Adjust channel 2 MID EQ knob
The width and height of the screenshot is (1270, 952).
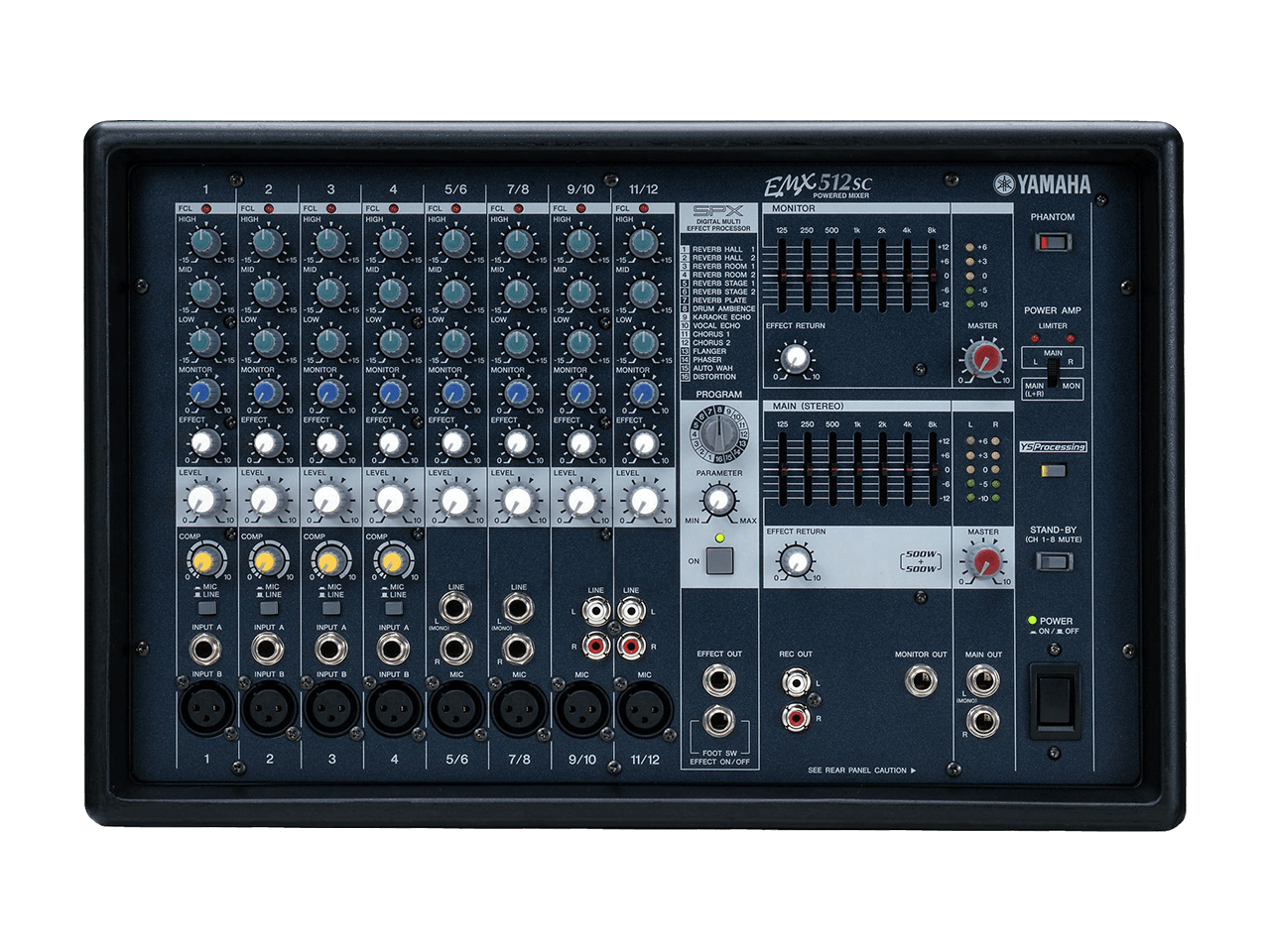coord(268,292)
